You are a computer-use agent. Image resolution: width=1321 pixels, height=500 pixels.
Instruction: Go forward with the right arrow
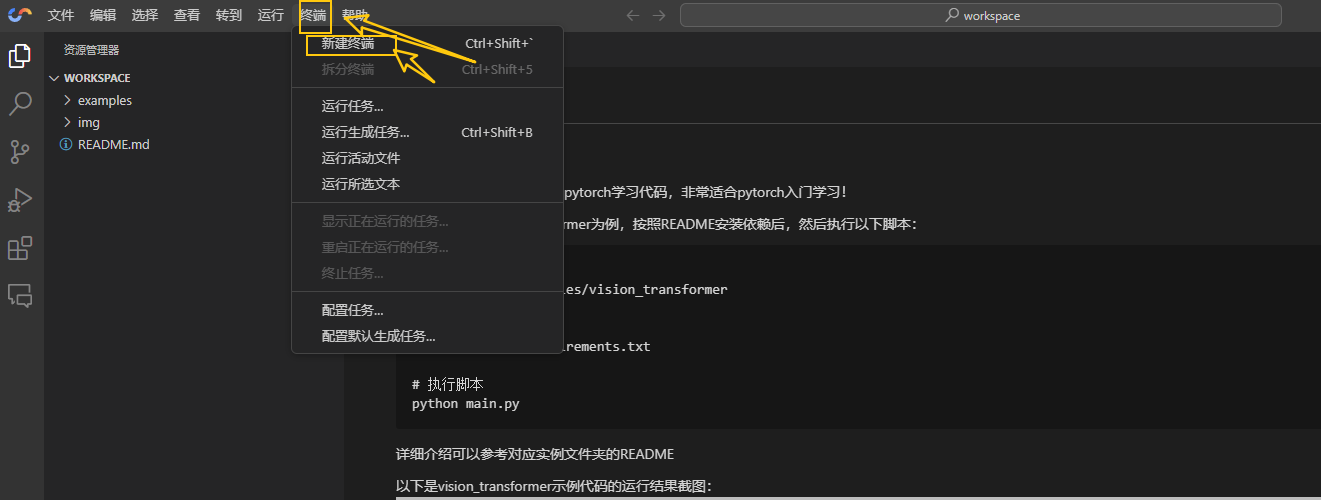point(658,15)
